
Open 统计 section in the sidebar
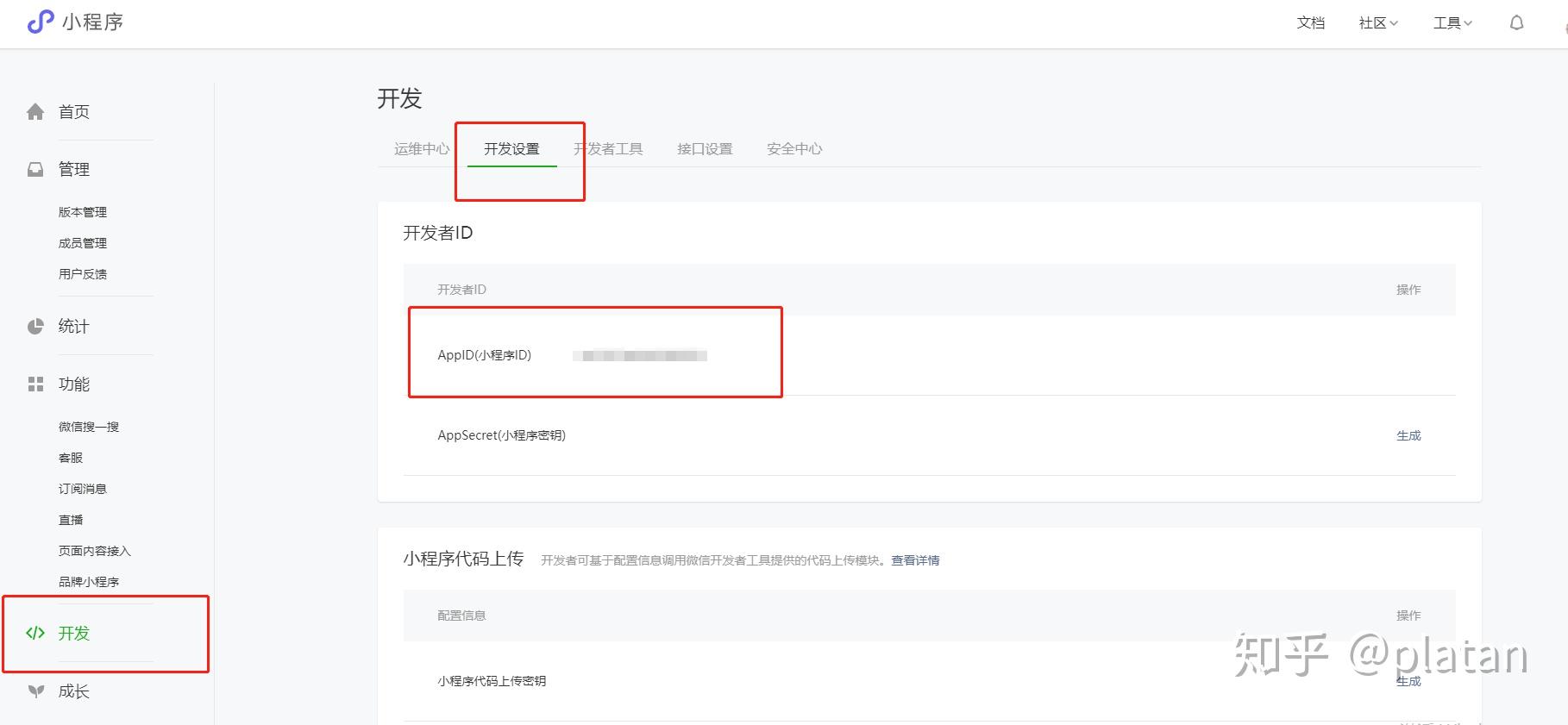[x=74, y=327]
